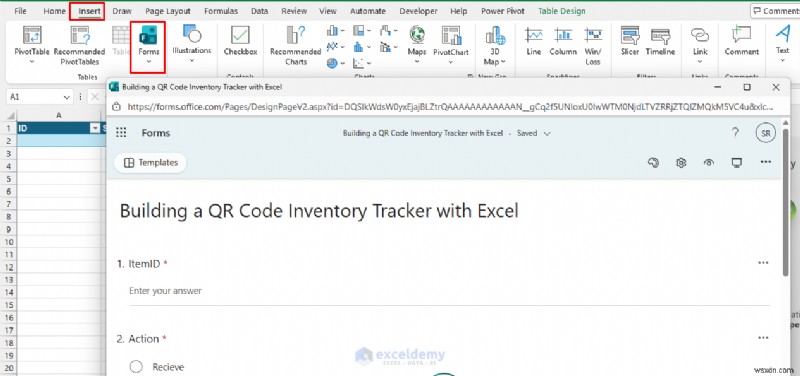Open the Forms theme palette
This screenshot has width=800, height=376.
click(x=653, y=163)
